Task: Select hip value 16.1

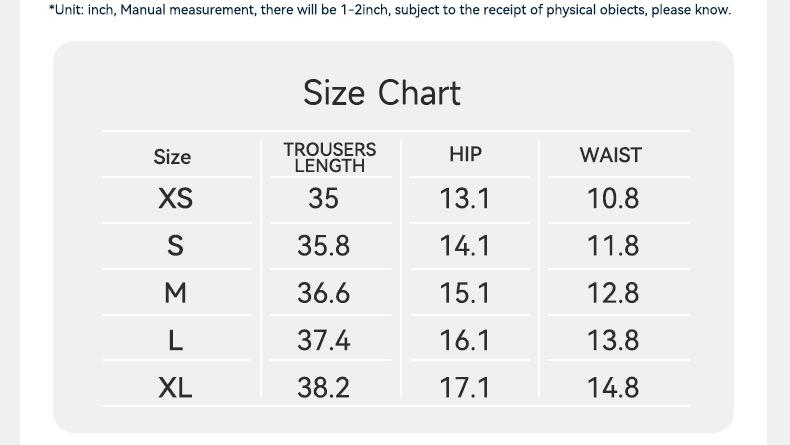Action: tap(465, 341)
